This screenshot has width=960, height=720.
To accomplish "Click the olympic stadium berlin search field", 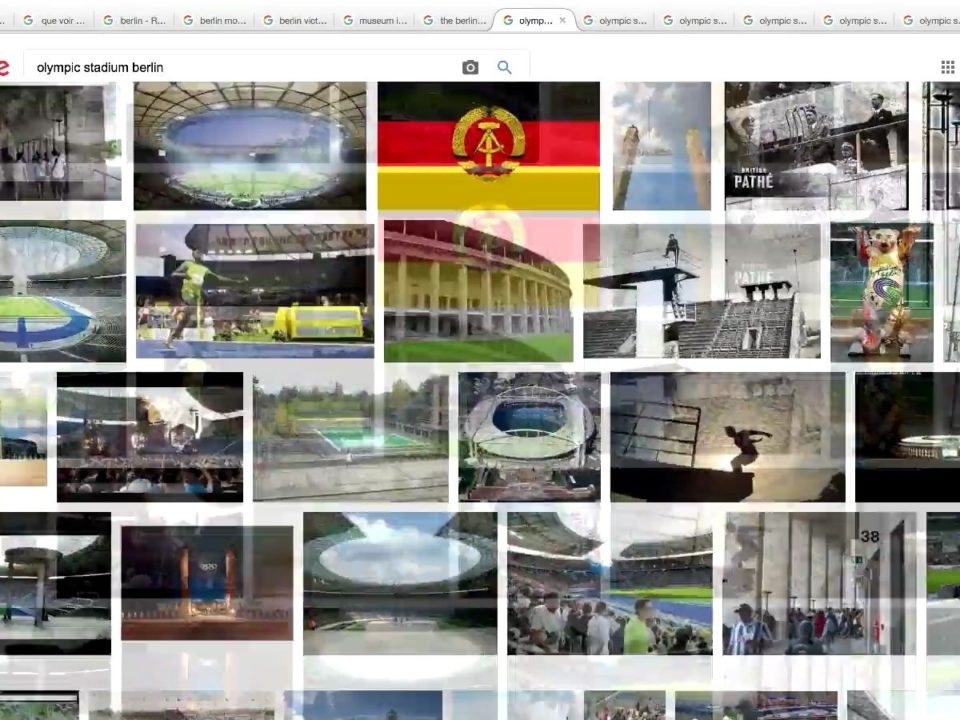I will pos(240,67).
